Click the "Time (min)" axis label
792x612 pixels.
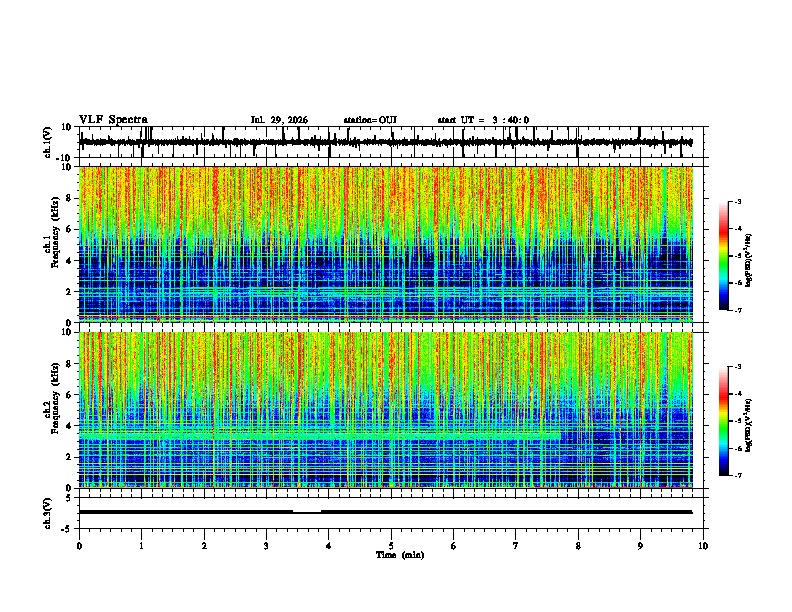(400, 555)
